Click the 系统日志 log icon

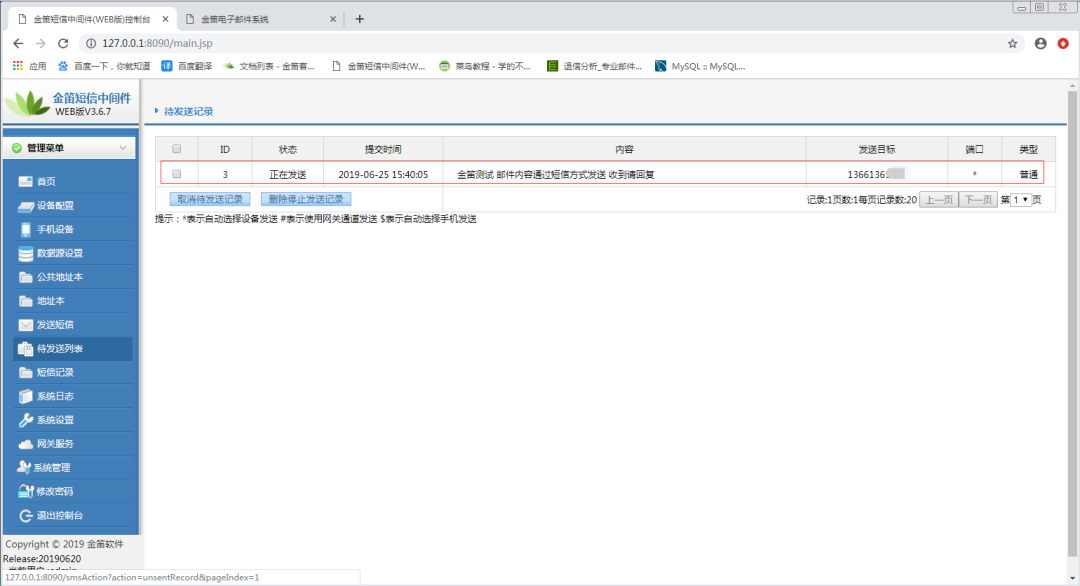[x=25, y=396]
